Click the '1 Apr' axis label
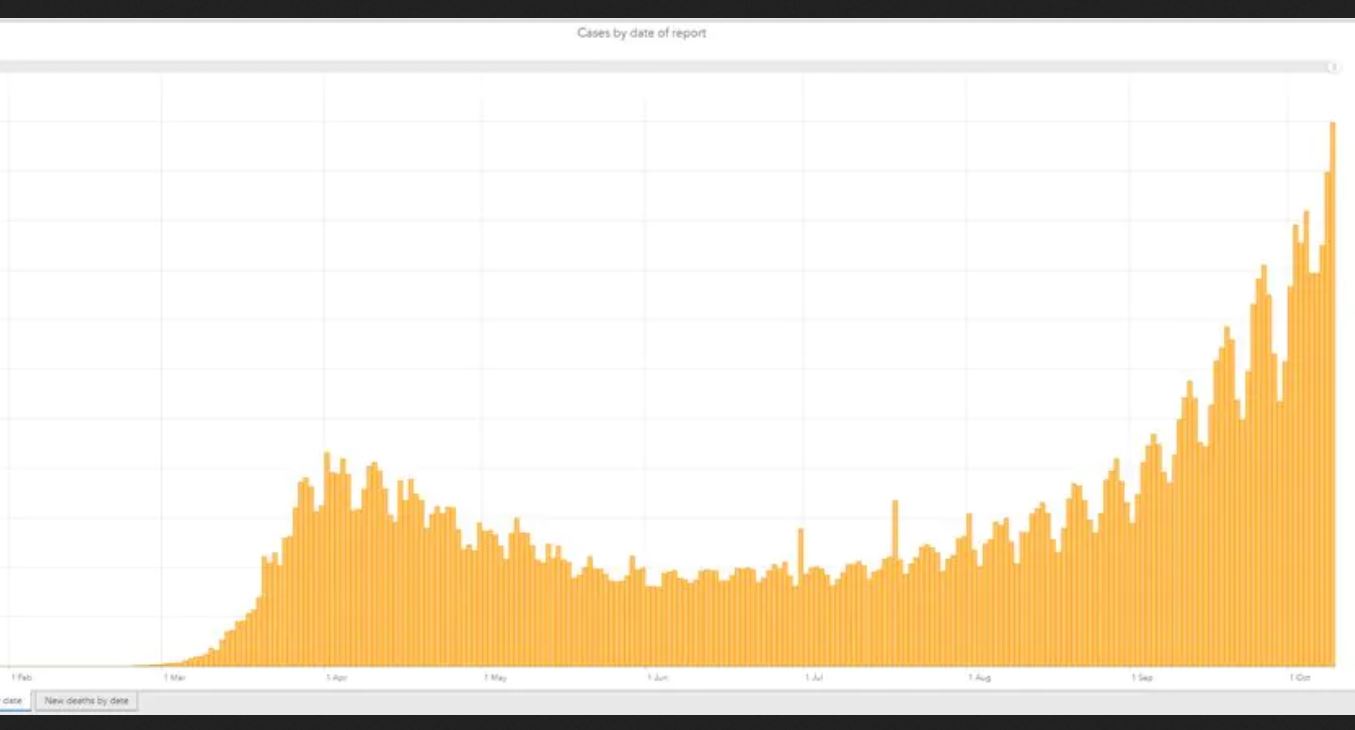 tap(336, 678)
